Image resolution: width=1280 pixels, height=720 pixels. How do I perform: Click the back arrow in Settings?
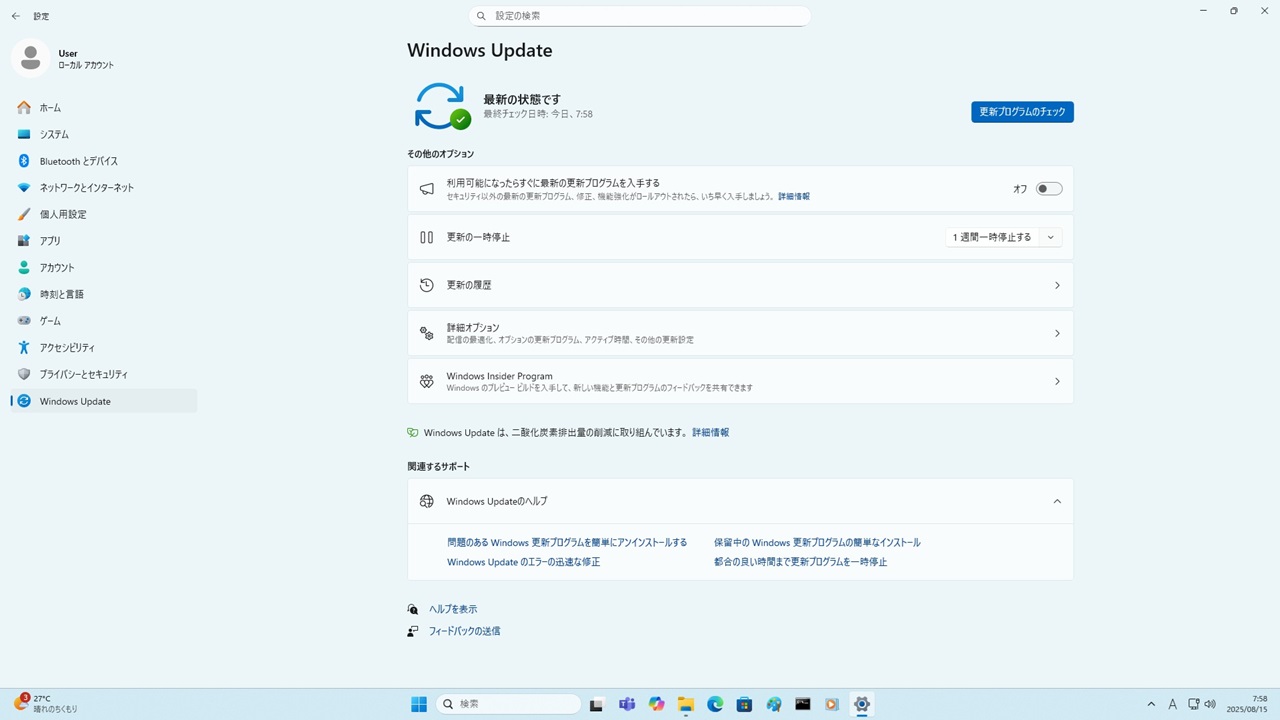coord(15,16)
